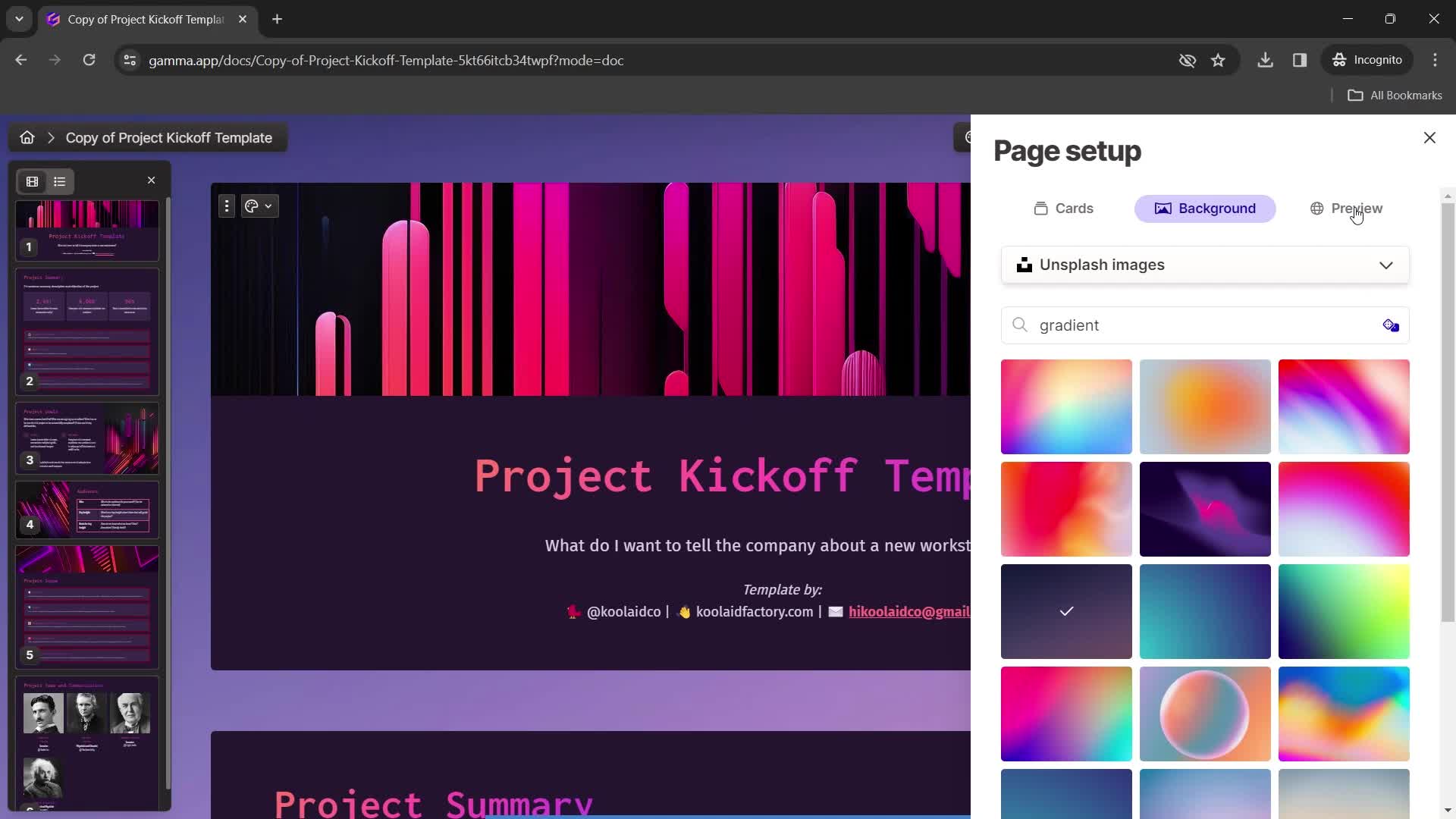Open a new browser tab
Screen dimensions: 1456x819
(278, 19)
